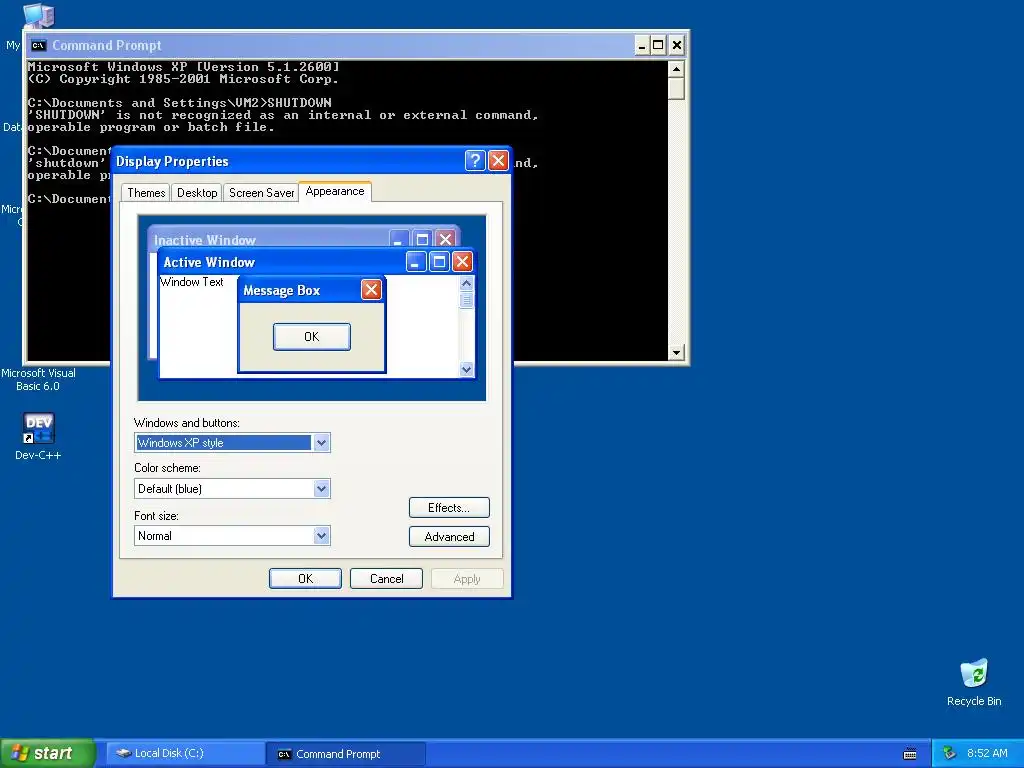Open Microsoft Visual Basic 6.0 desktop shortcut
This screenshot has height=768, width=1024.
[38, 379]
